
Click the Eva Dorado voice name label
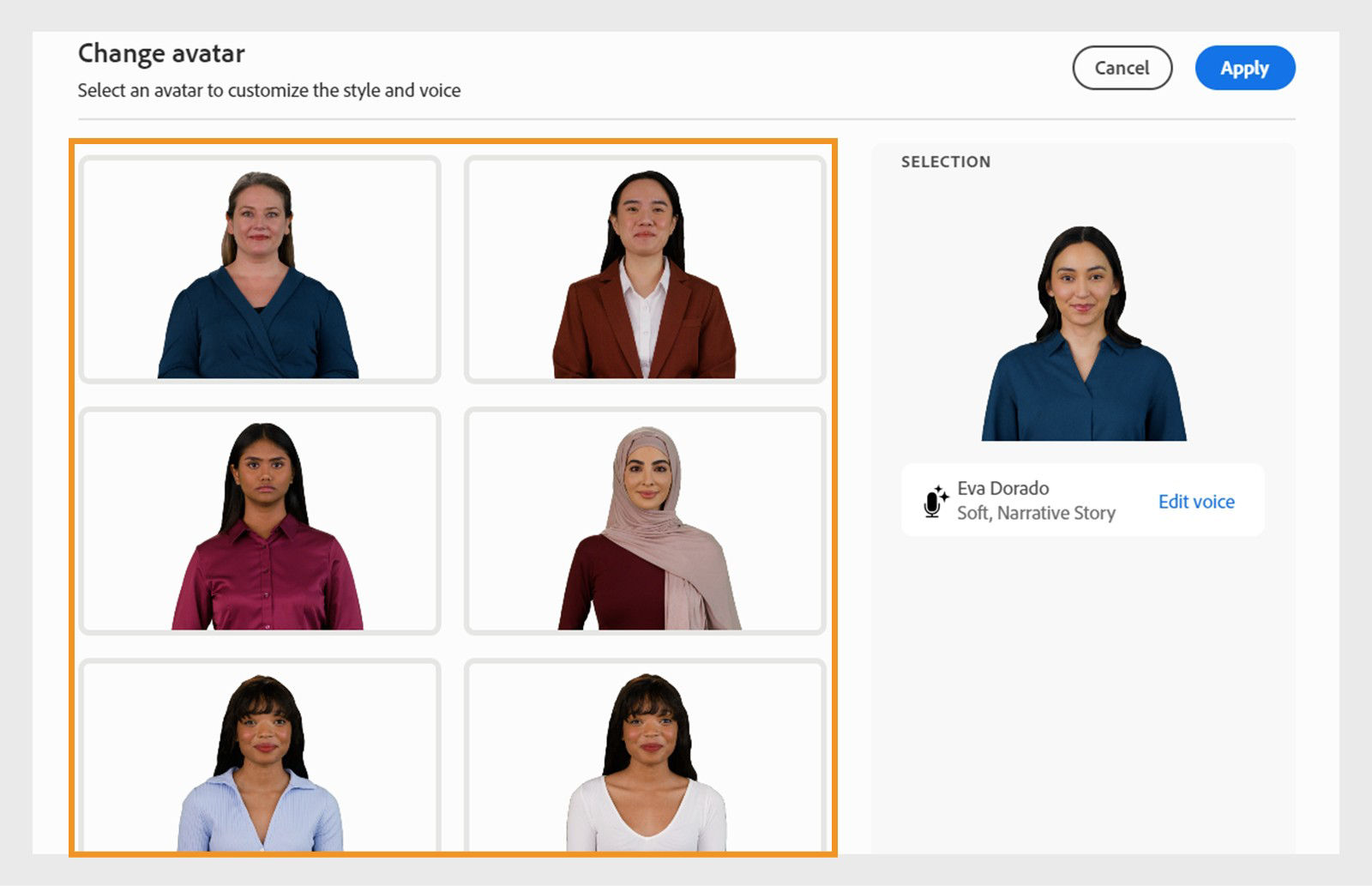tap(1003, 487)
